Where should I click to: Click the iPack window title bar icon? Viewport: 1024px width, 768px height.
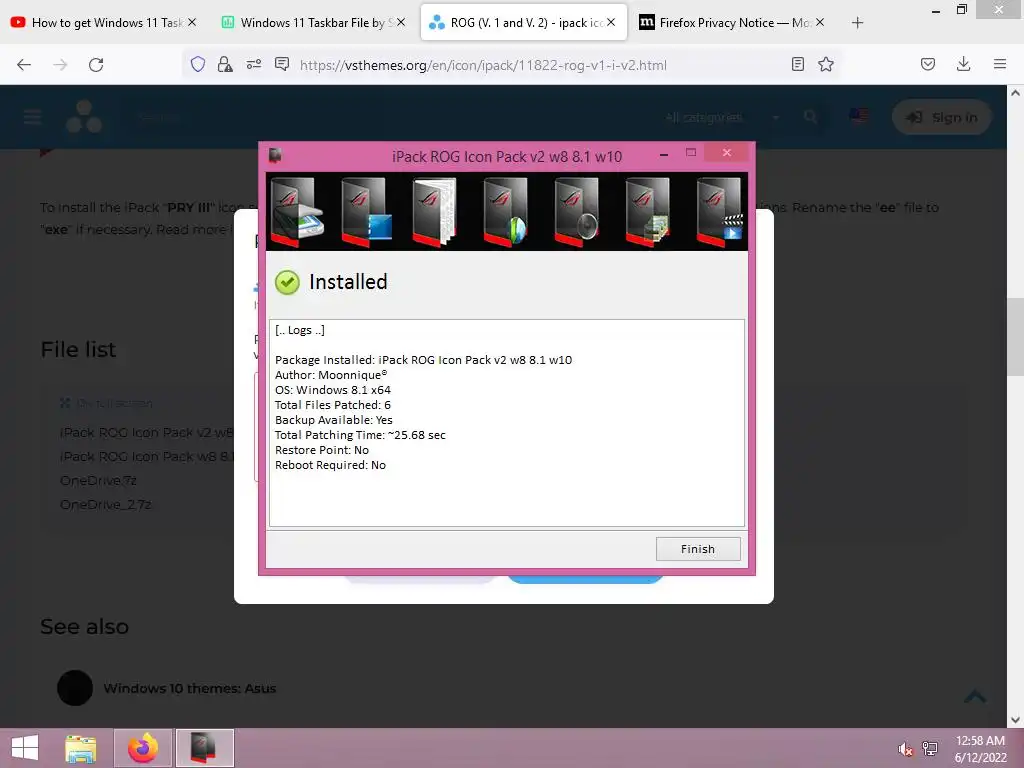pyautogui.click(x=275, y=155)
